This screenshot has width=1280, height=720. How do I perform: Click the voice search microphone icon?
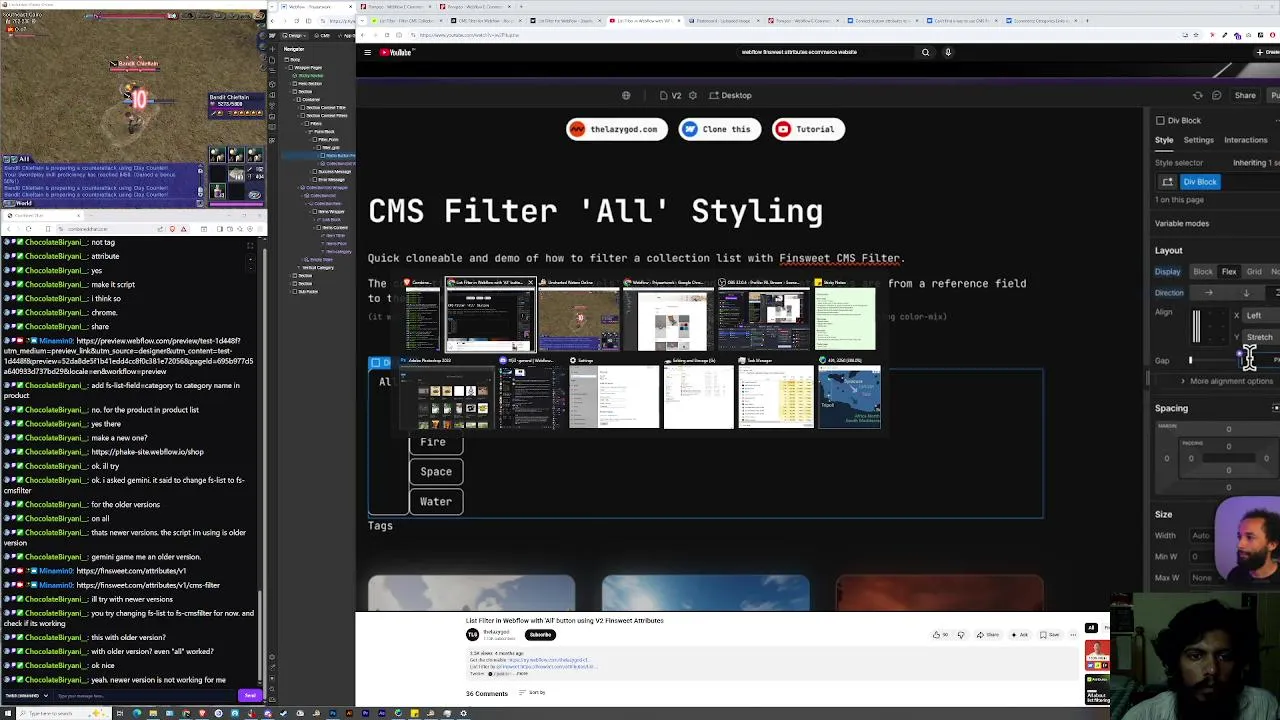click(948, 52)
